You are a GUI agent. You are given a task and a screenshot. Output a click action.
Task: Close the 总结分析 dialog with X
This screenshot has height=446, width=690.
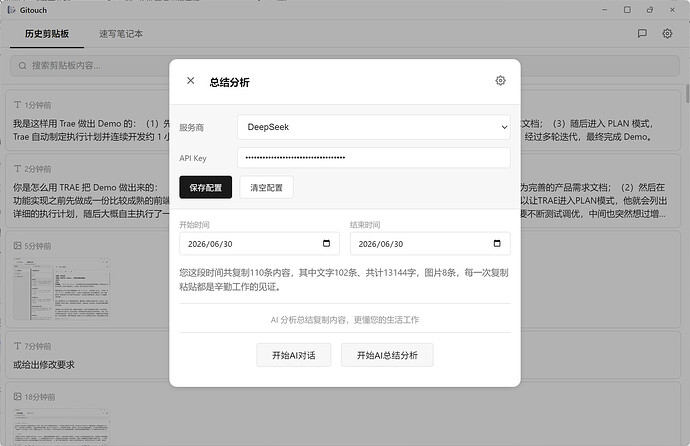(191, 80)
